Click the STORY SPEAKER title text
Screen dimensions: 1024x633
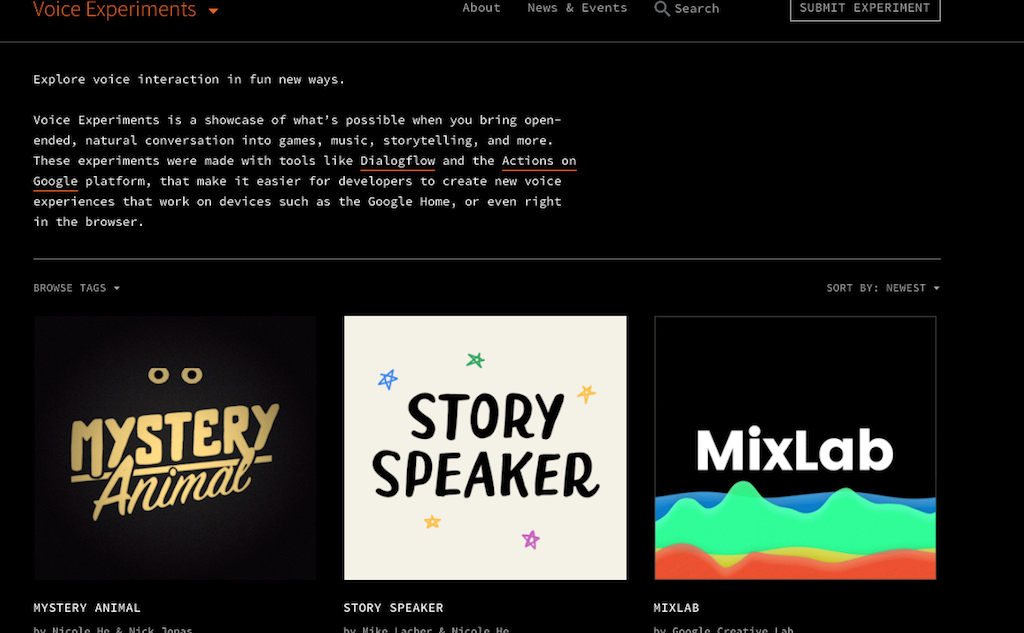pyautogui.click(x=393, y=607)
